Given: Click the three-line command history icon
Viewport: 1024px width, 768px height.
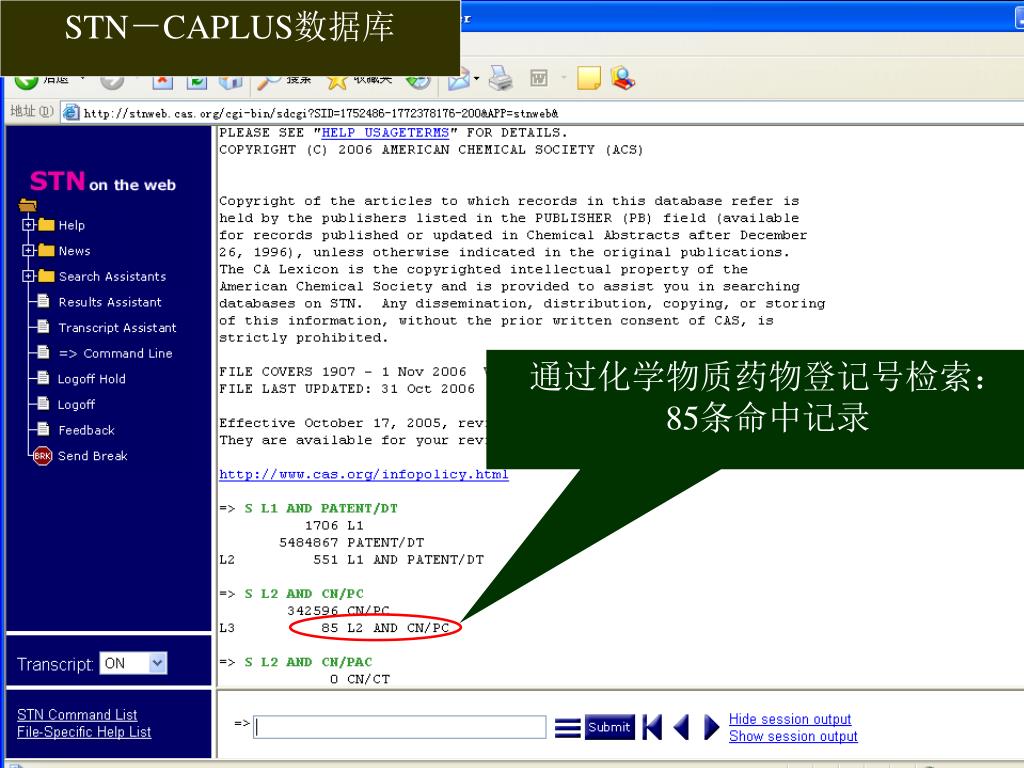Looking at the screenshot, I should (568, 728).
